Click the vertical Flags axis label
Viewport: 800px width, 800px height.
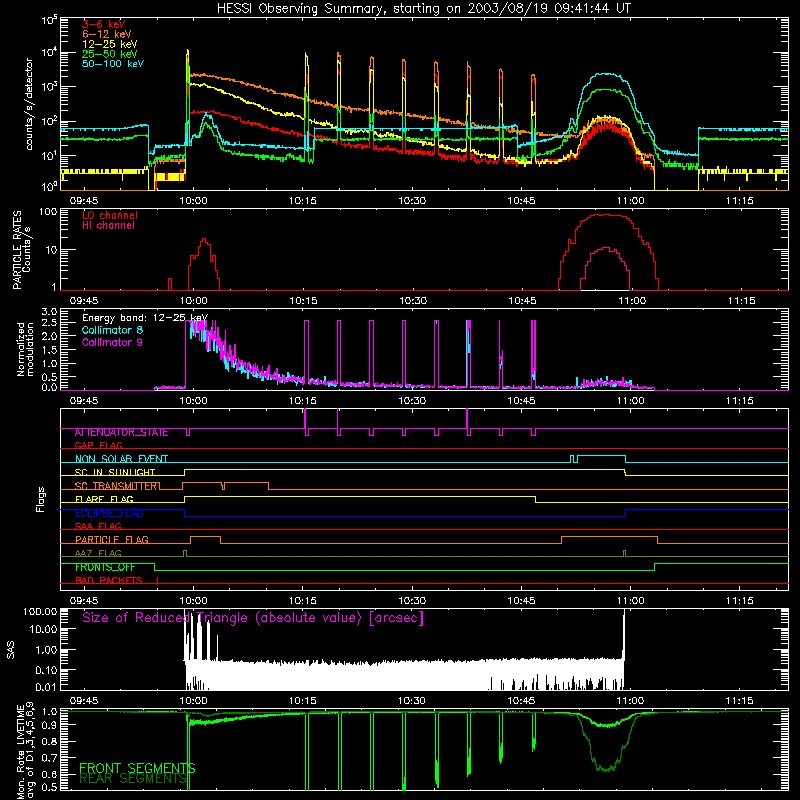tap(41, 500)
